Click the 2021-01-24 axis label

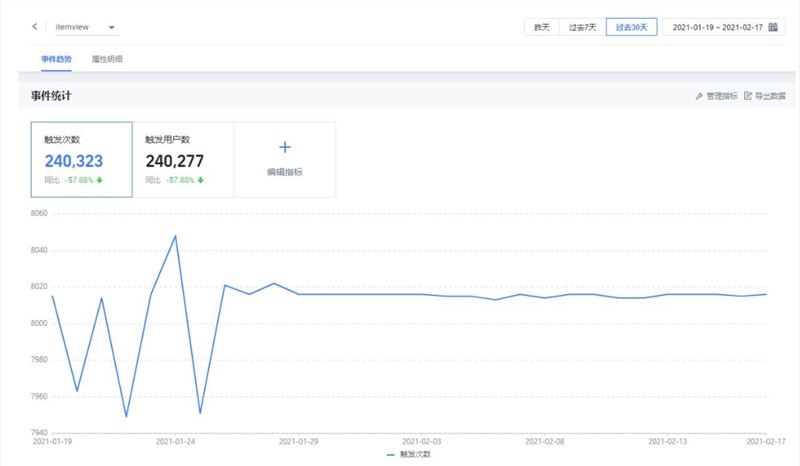click(176, 442)
